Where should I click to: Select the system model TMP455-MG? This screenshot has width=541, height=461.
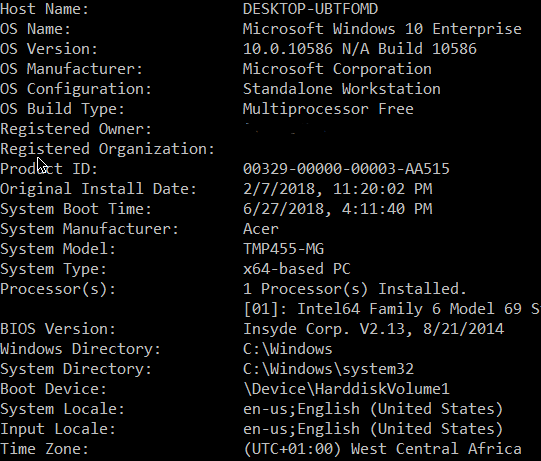click(x=283, y=249)
